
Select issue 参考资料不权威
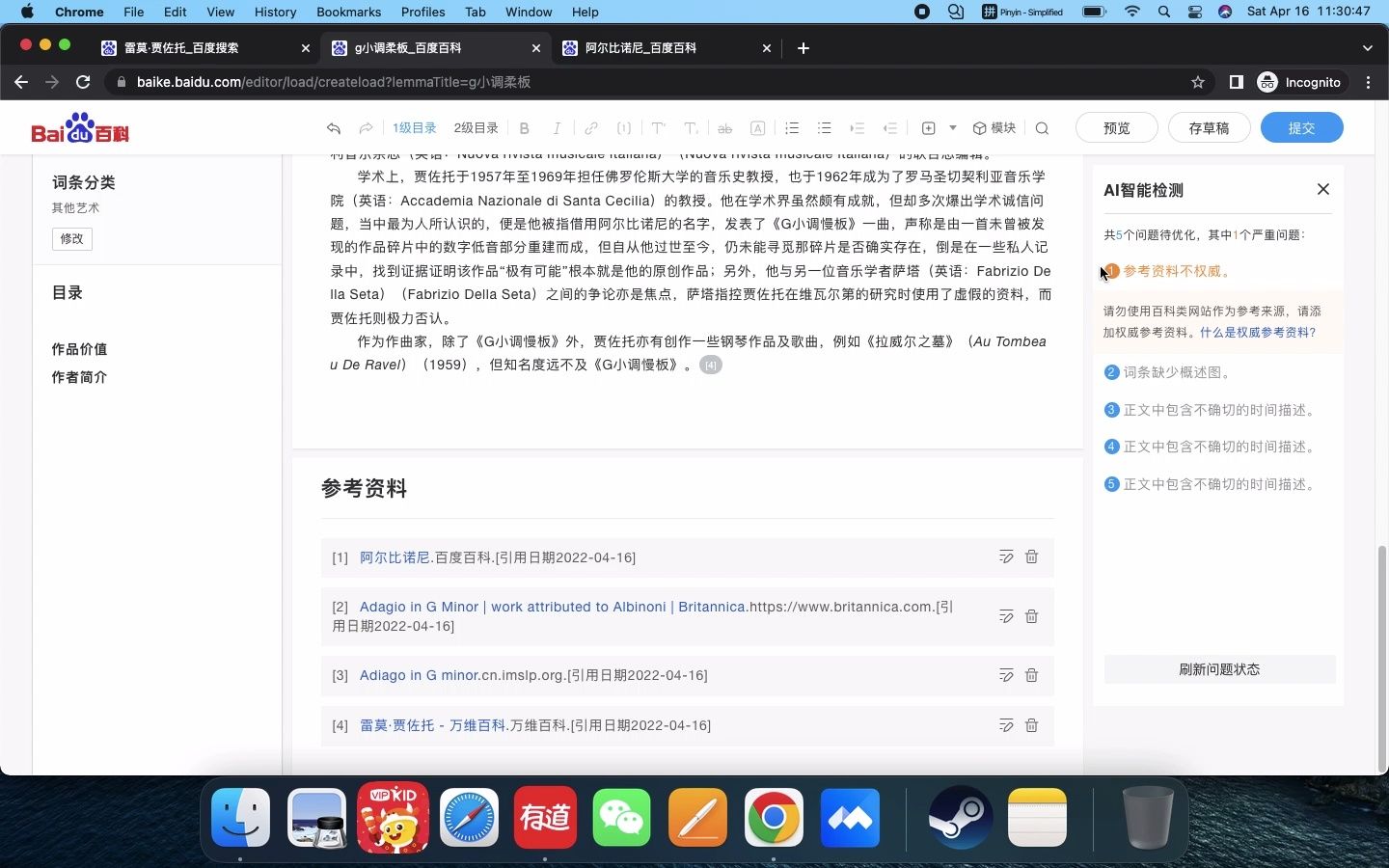(1177, 271)
